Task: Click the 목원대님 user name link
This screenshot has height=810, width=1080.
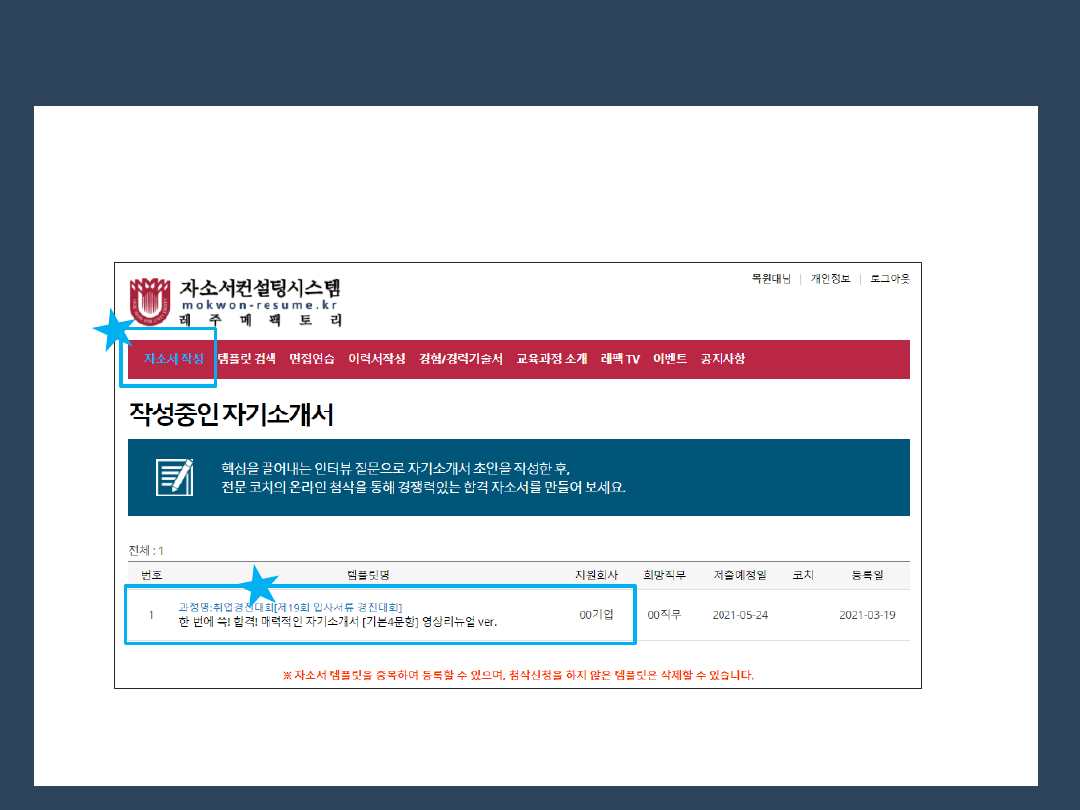Action: [771, 279]
